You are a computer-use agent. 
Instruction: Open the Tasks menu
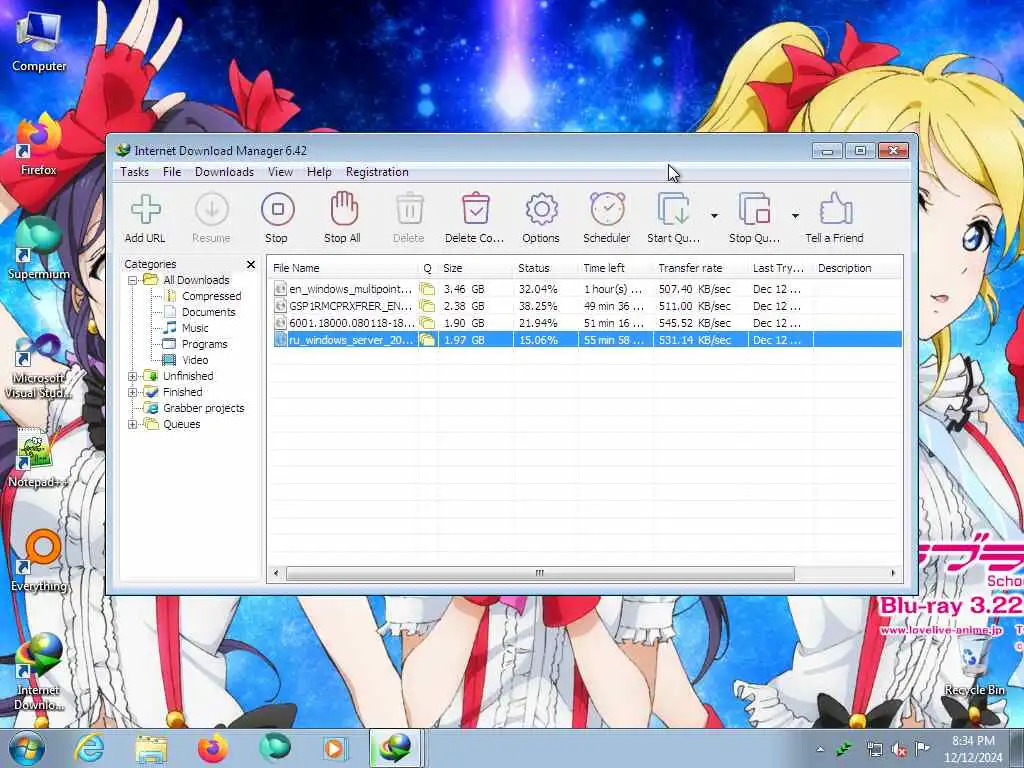[x=135, y=172]
